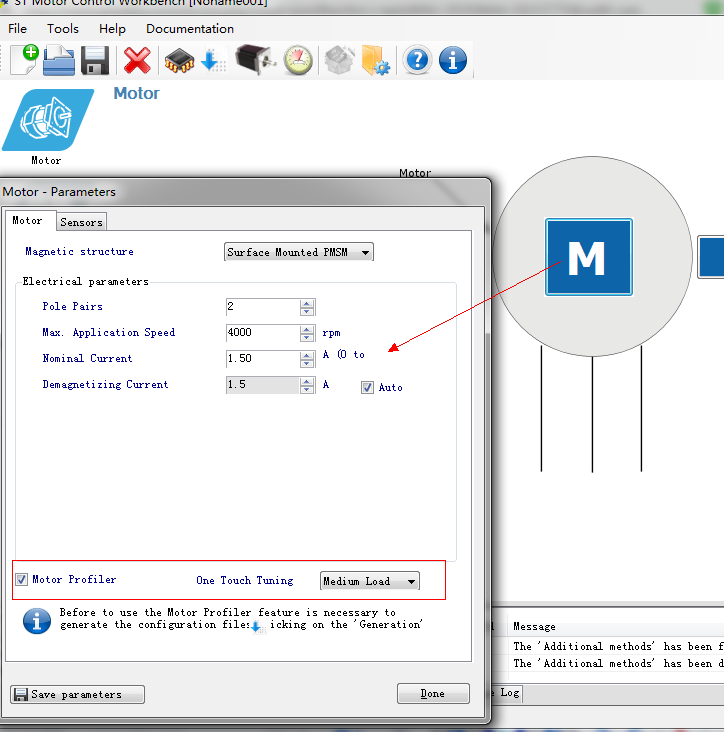Click the blue info icon beside the profiler note
The width and height of the screenshot is (724, 732).
click(36, 620)
